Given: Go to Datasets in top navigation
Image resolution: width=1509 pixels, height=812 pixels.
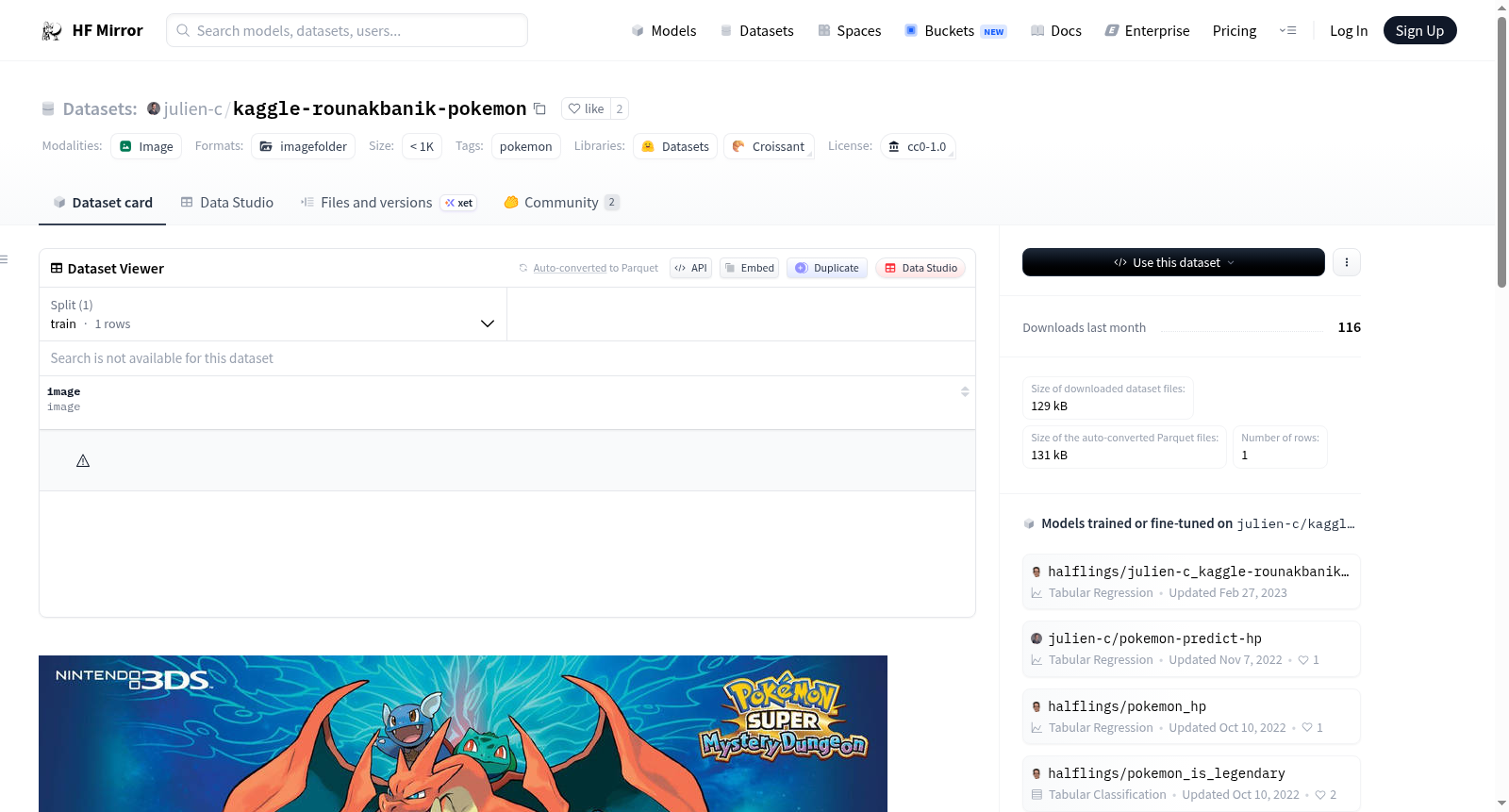Looking at the screenshot, I should pyautogui.click(x=757, y=31).
